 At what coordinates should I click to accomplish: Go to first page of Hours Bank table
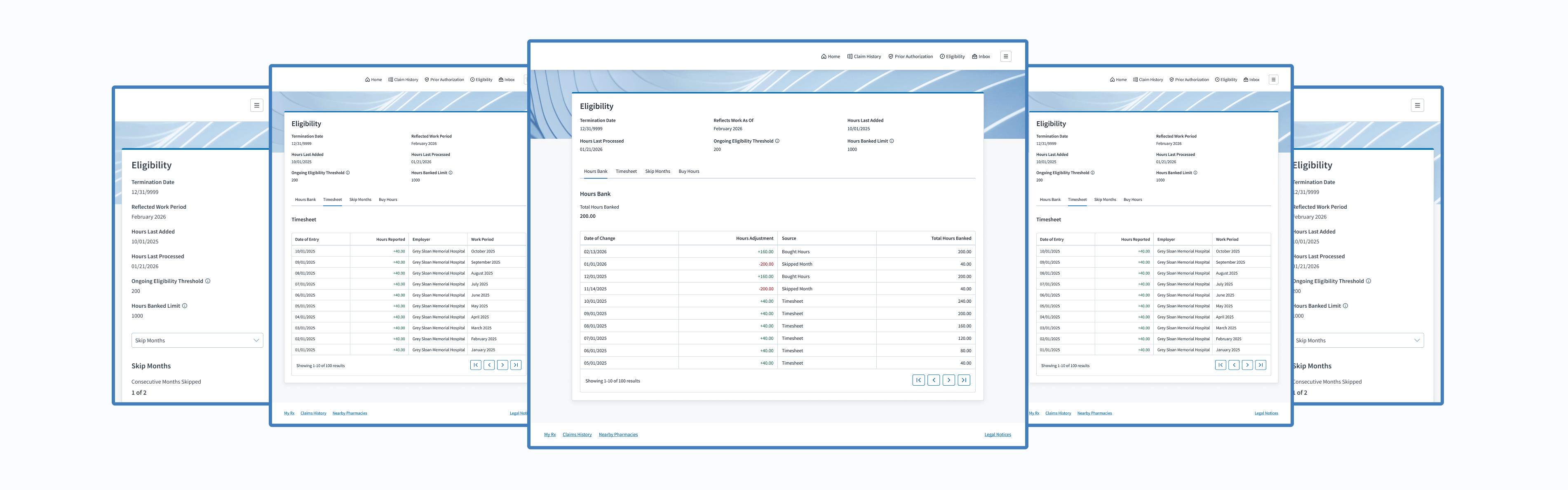tap(918, 380)
